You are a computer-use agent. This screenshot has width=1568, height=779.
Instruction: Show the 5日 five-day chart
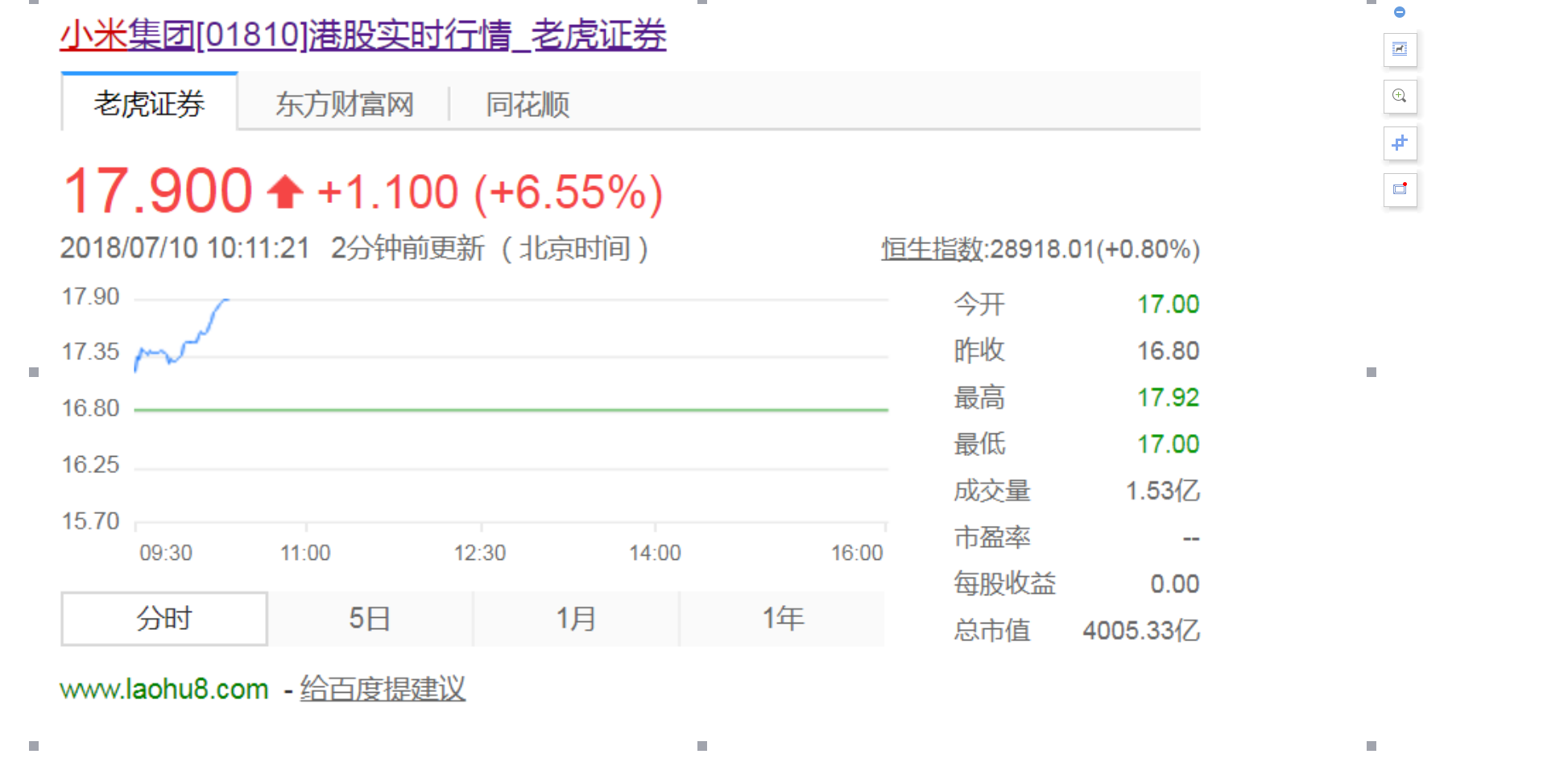click(x=370, y=618)
